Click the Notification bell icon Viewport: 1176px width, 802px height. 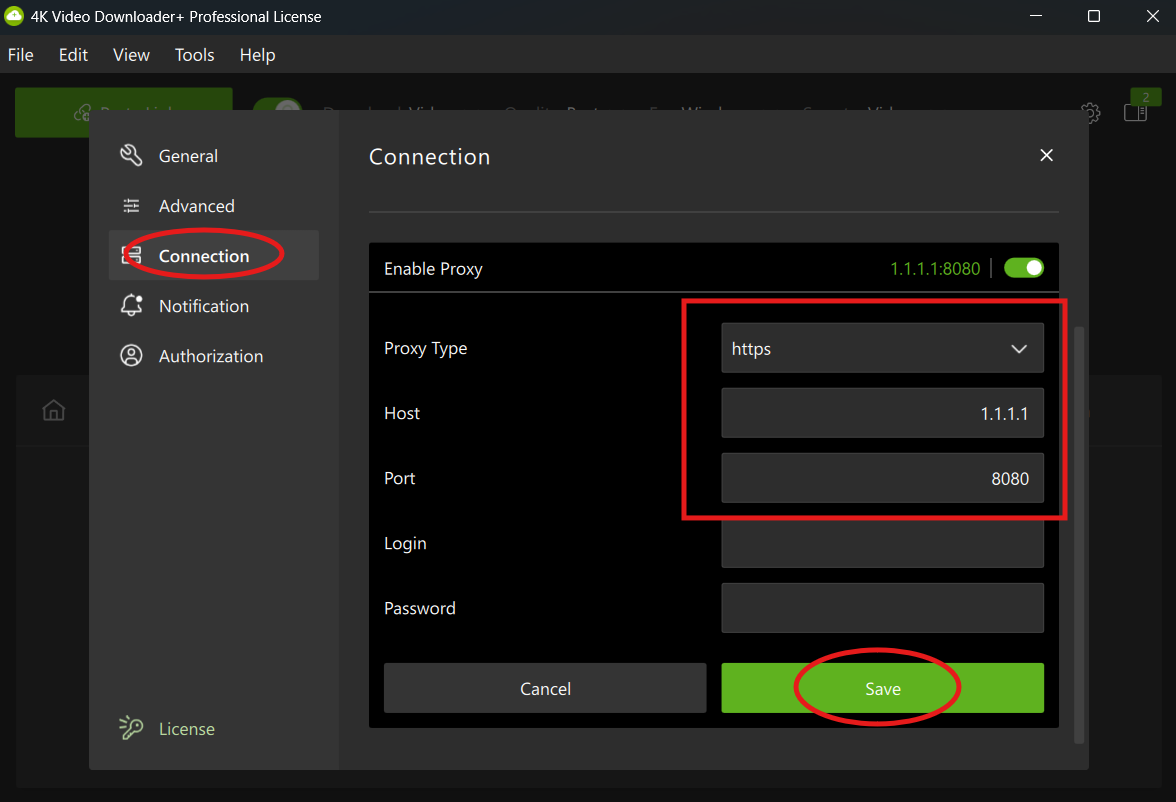[x=131, y=306]
